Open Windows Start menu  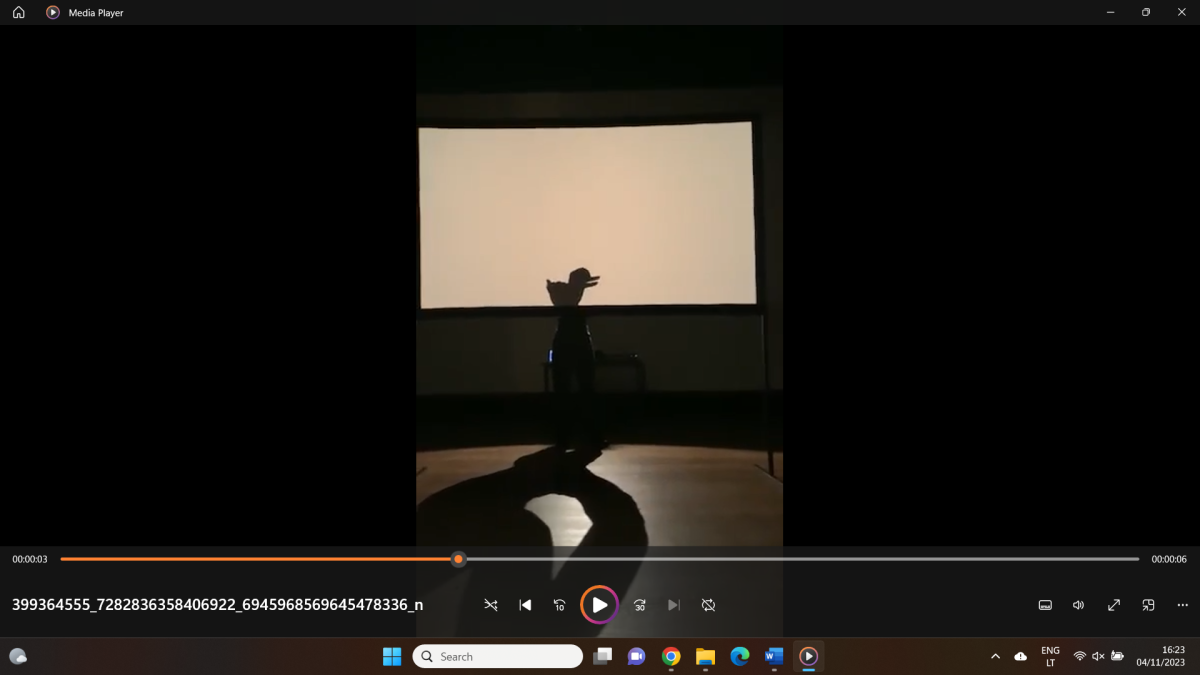pos(392,656)
